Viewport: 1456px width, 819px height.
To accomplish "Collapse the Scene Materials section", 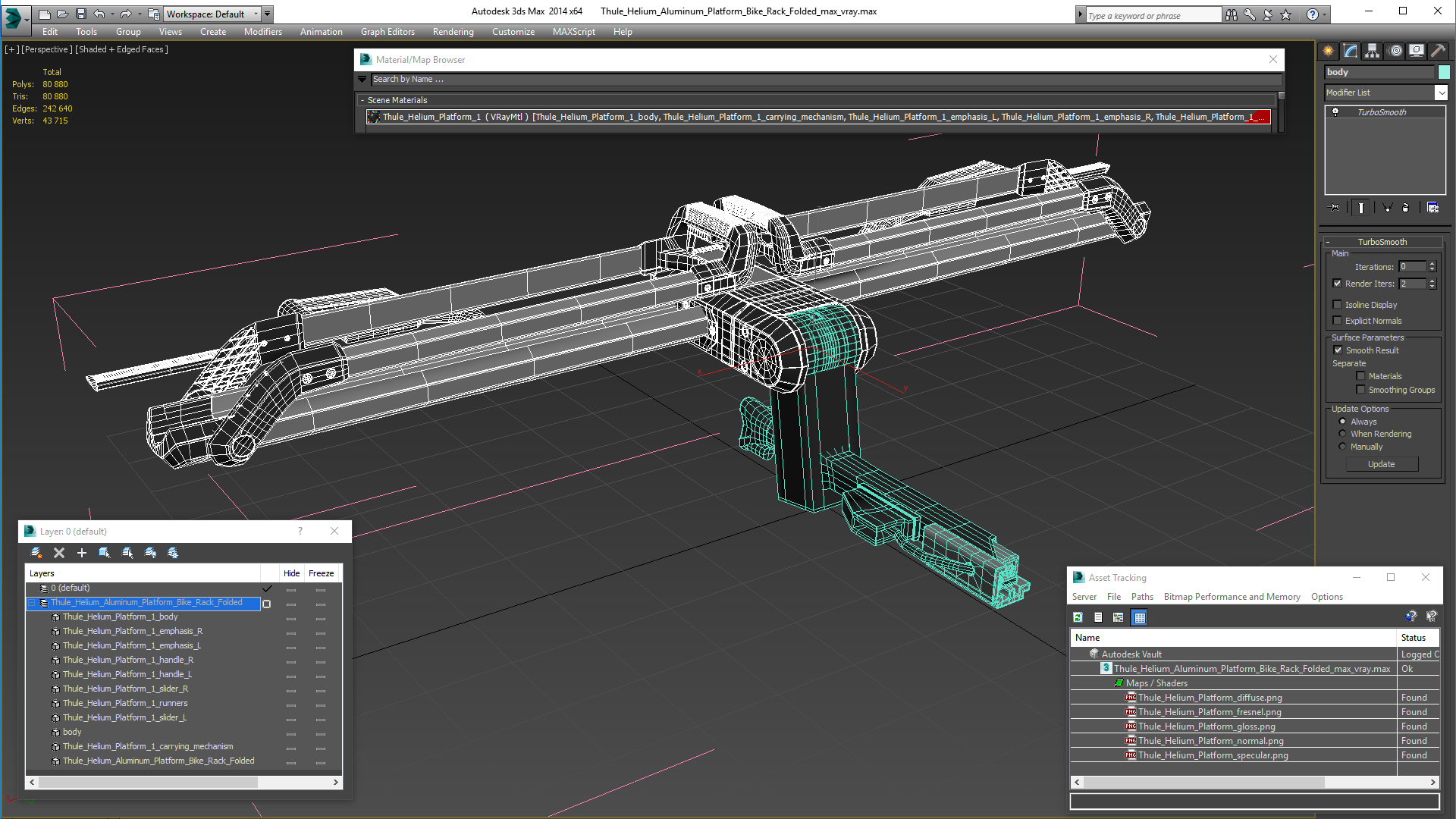I will tap(362, 100).
